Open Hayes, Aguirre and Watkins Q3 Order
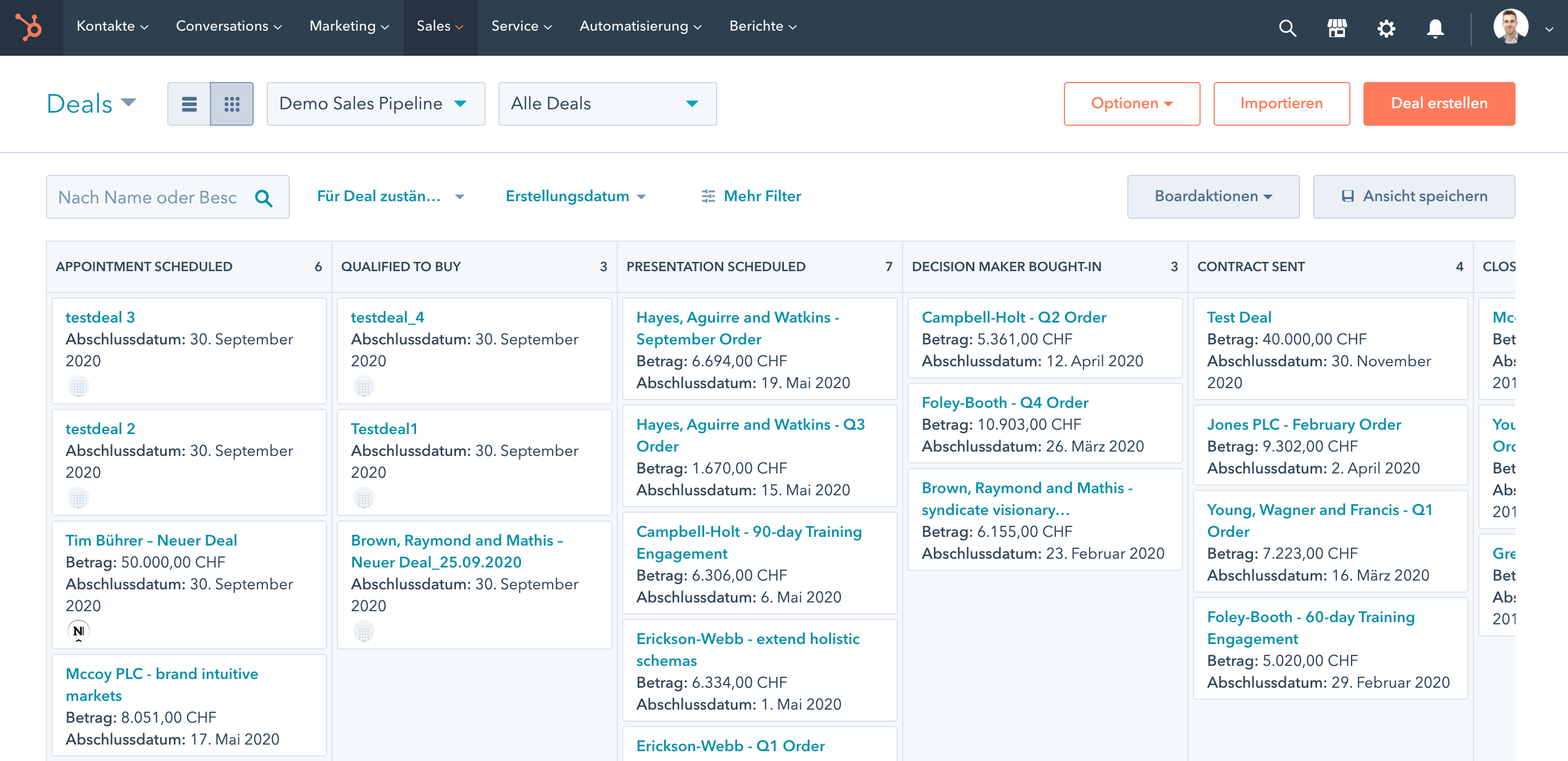Image resolution: width=1568 pixels, height=761 pixels. pyautogui.click(x=750, y=435)
